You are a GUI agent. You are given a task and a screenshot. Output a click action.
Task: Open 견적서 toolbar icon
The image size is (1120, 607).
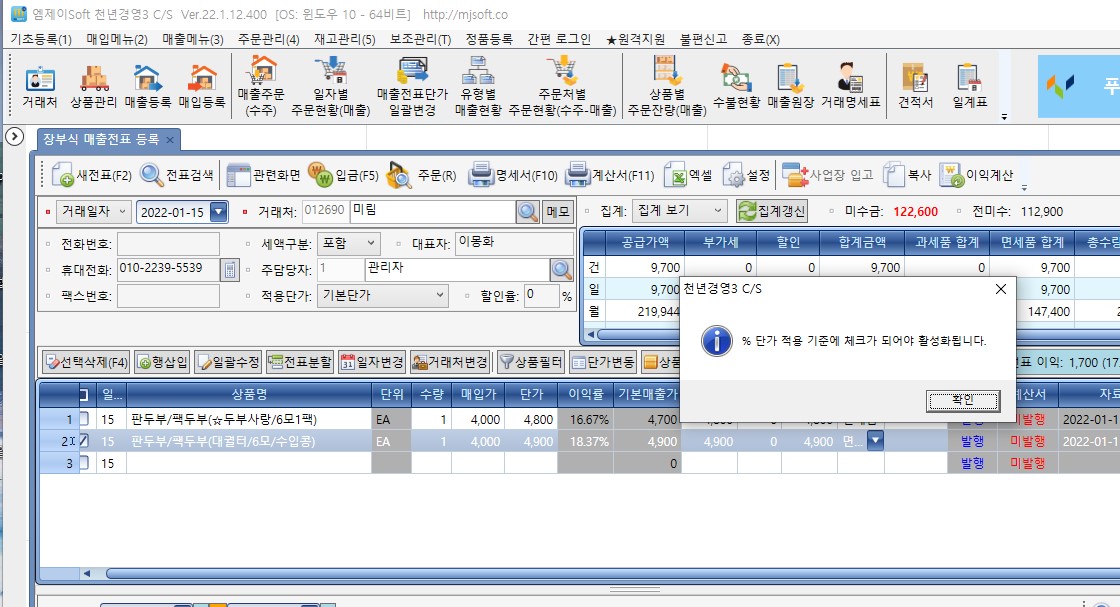point(915,87)
